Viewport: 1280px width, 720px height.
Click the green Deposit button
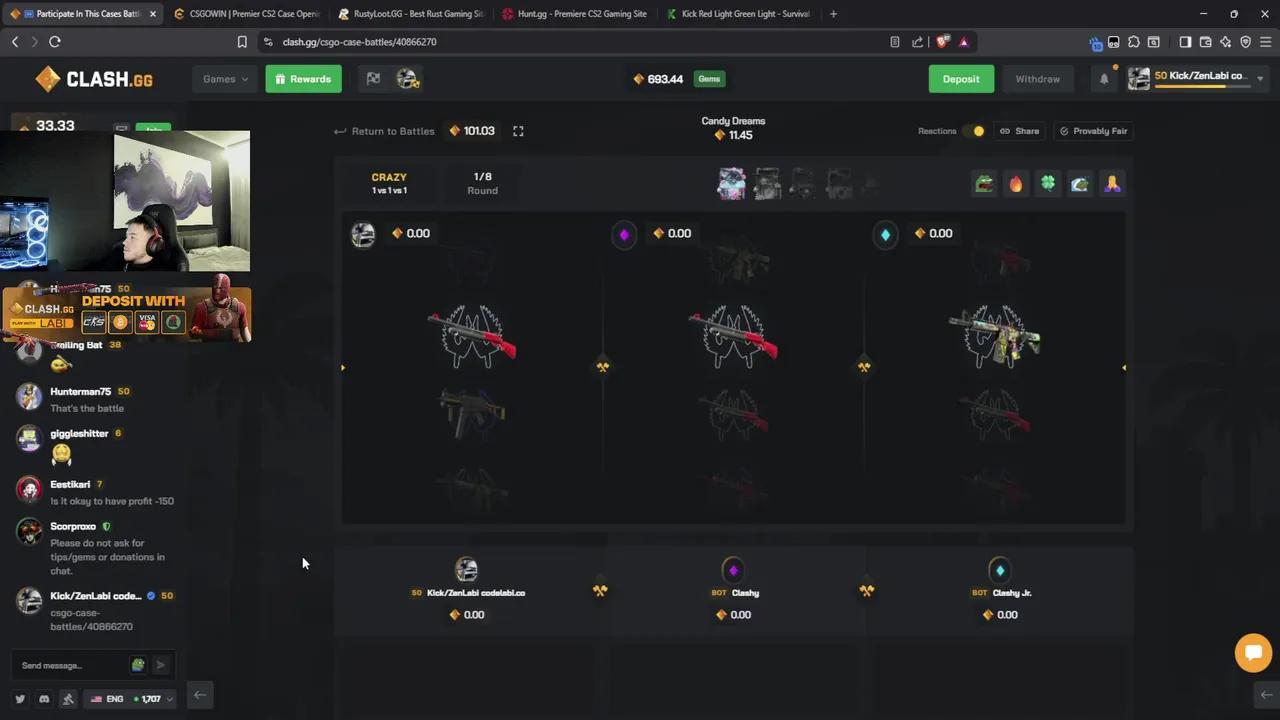961,79
